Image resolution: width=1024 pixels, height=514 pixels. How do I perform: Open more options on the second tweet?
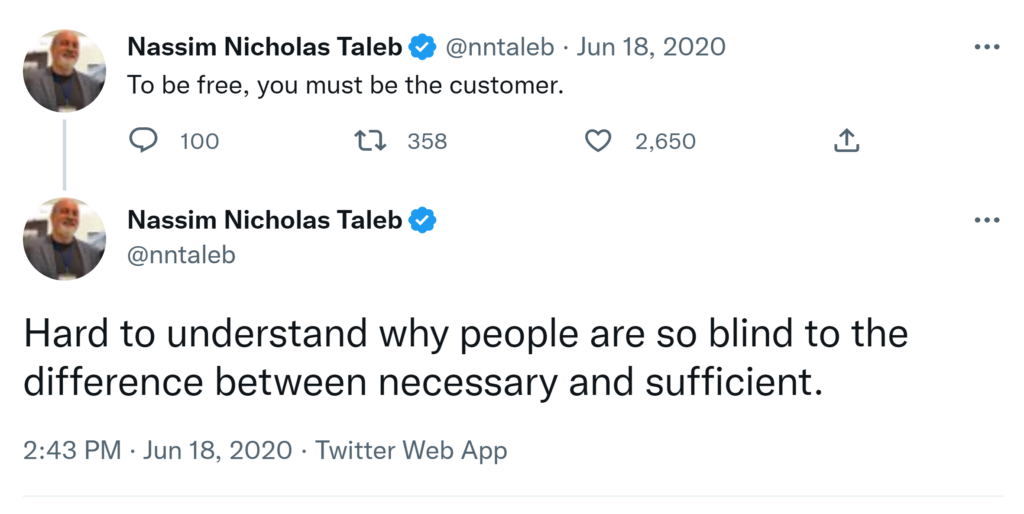[986, 220]
